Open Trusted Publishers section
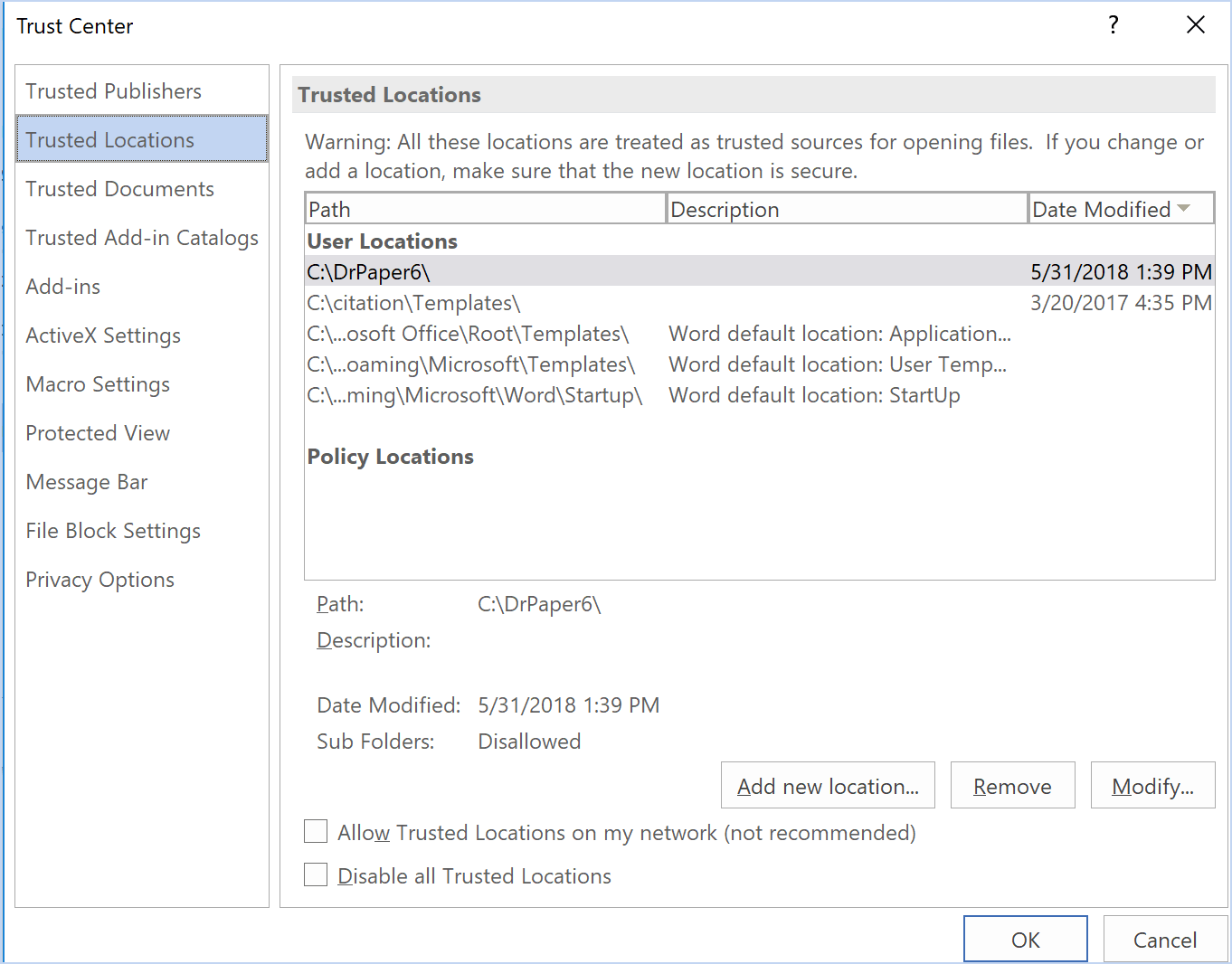1232x964 pixels. pyautogui.click(x=114, y=91)
